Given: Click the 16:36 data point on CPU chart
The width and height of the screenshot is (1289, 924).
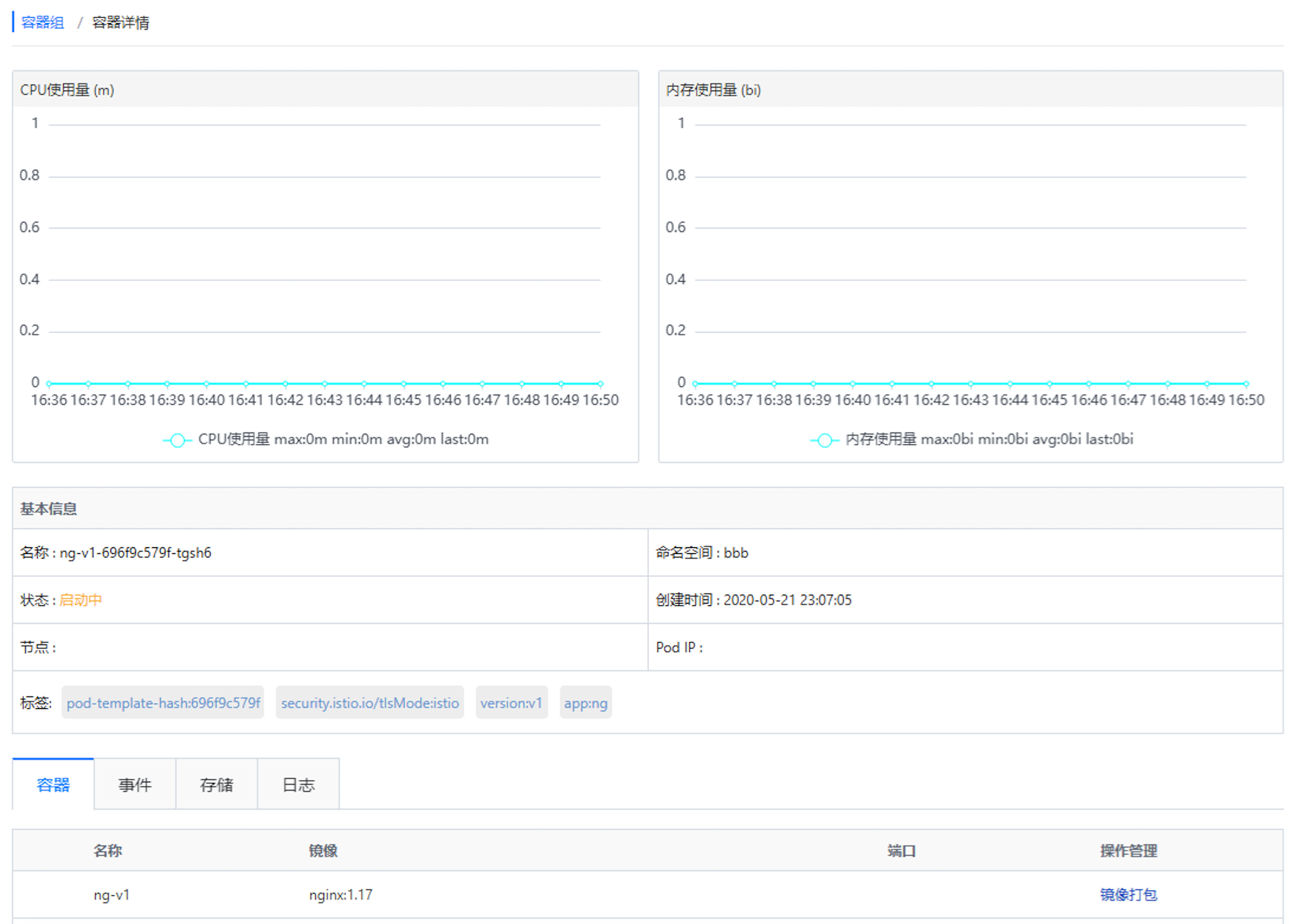Looking at the screenshot, I should [49, 383].
